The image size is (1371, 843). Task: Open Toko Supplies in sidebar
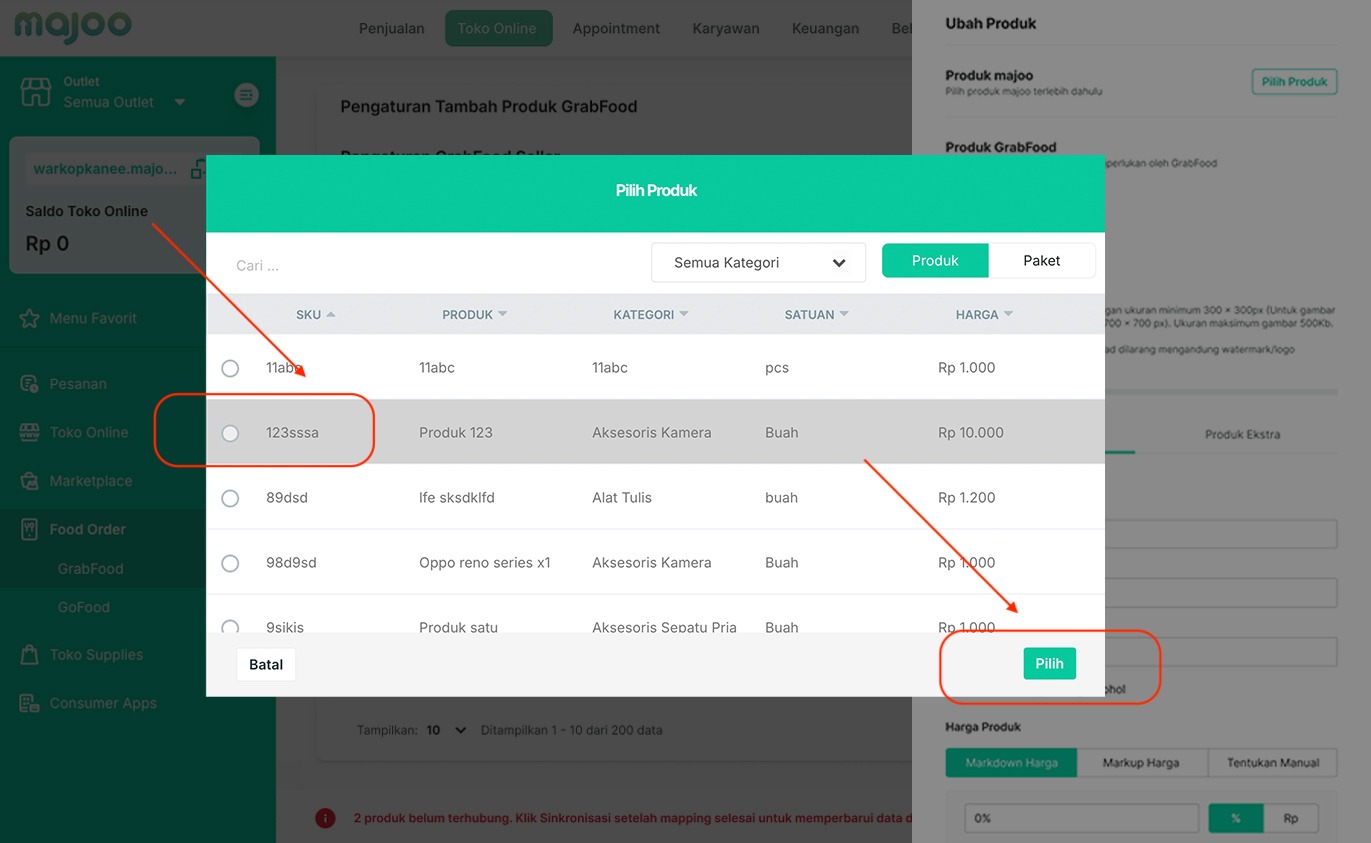[x=96, y=655]
